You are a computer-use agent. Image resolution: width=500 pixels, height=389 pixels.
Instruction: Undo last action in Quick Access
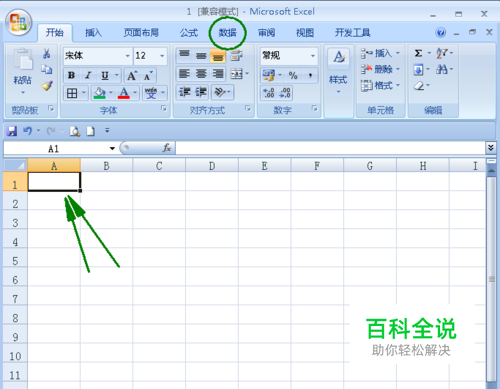(x=27, y=131)
